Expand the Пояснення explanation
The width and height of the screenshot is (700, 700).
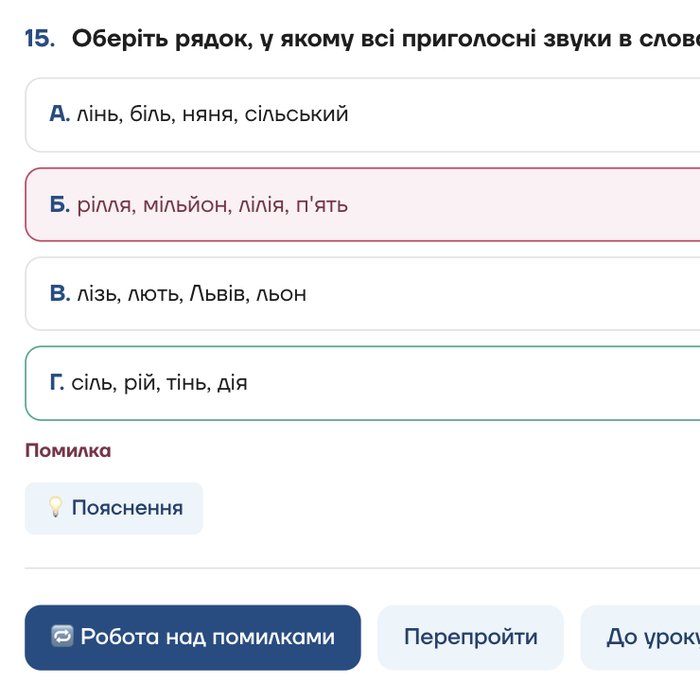[x=114, y=508]
